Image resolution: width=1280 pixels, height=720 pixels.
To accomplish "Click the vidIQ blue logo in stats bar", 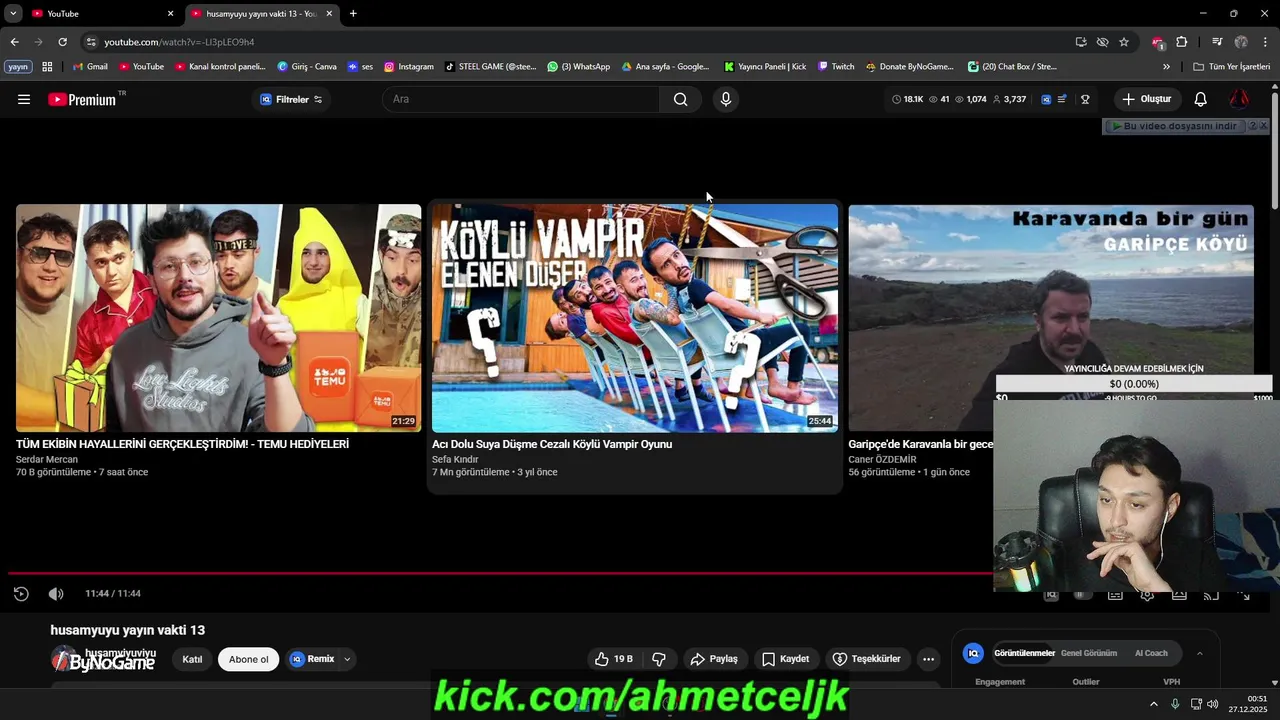I will coord(1046,99).
